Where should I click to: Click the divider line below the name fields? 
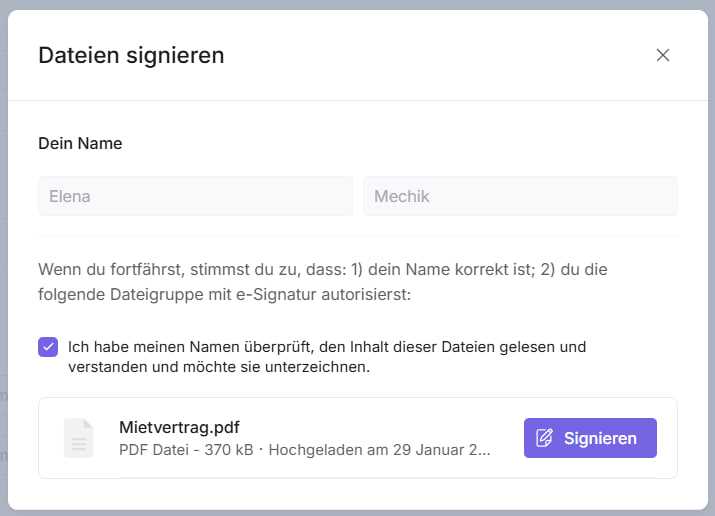click(357, 237)
